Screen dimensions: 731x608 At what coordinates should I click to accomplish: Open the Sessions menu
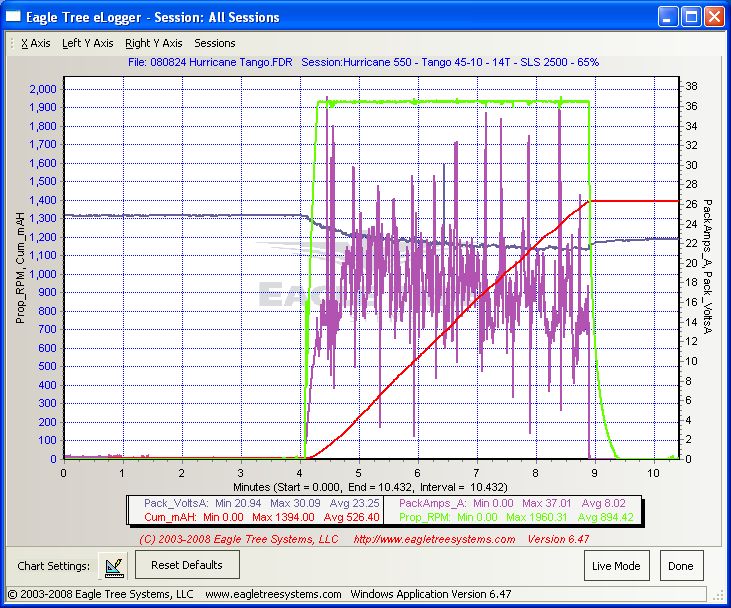(214, 43)
